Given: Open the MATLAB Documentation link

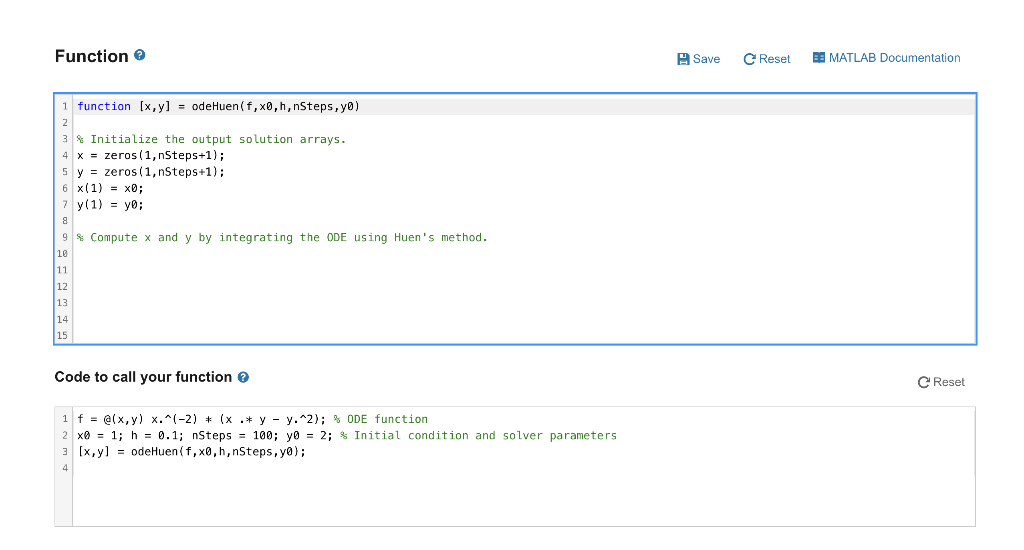Looking at the screenshot, I should [x=886, y=57].
